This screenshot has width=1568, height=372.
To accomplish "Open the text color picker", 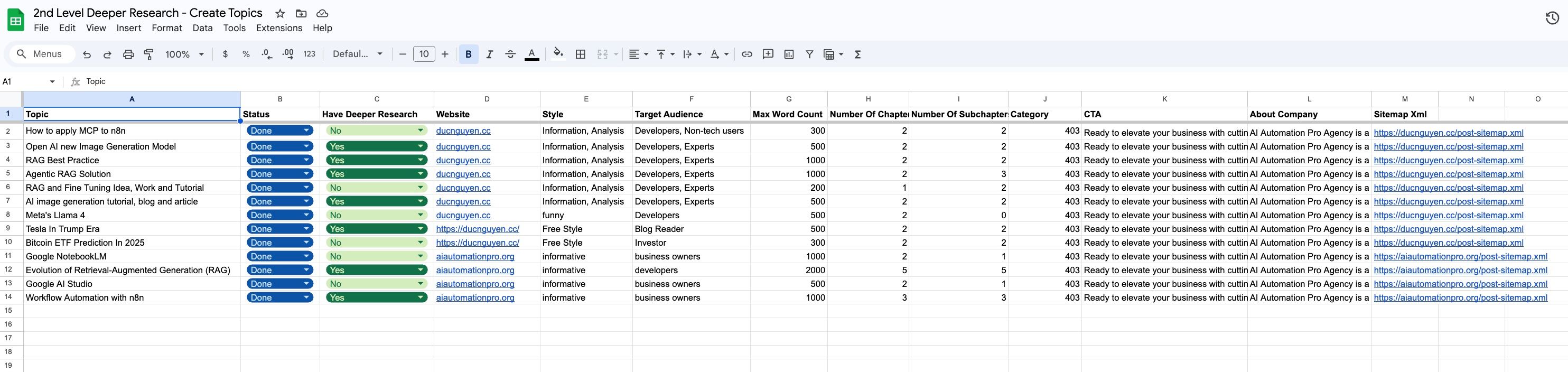I will pos(531,54).
